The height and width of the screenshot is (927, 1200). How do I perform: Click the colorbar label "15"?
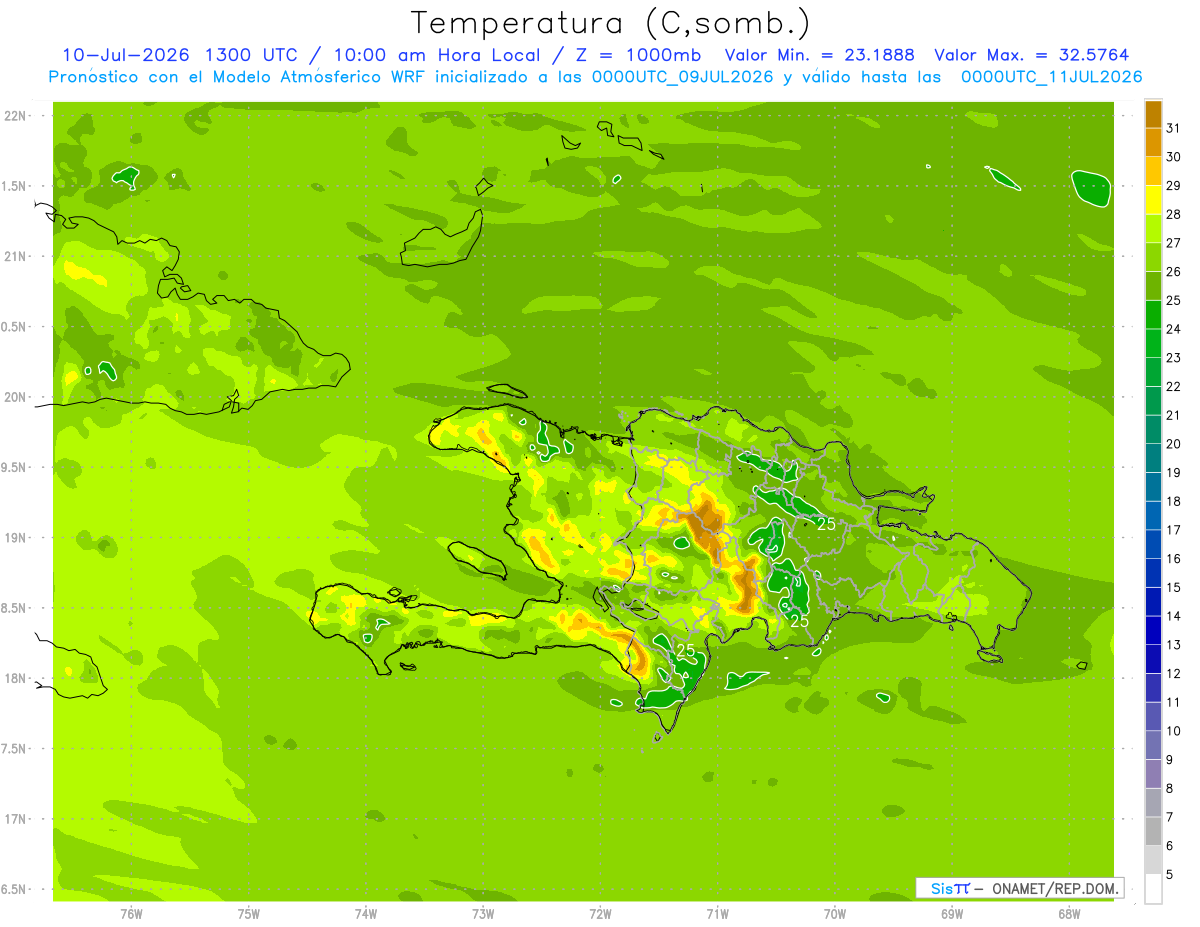point(1174,587)
